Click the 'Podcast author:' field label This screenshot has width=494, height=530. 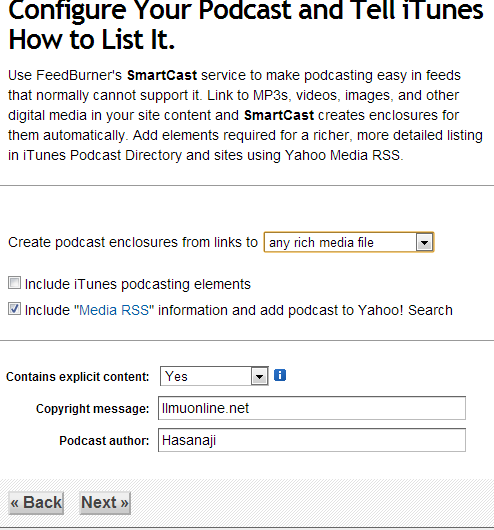[x=104, y=441]
